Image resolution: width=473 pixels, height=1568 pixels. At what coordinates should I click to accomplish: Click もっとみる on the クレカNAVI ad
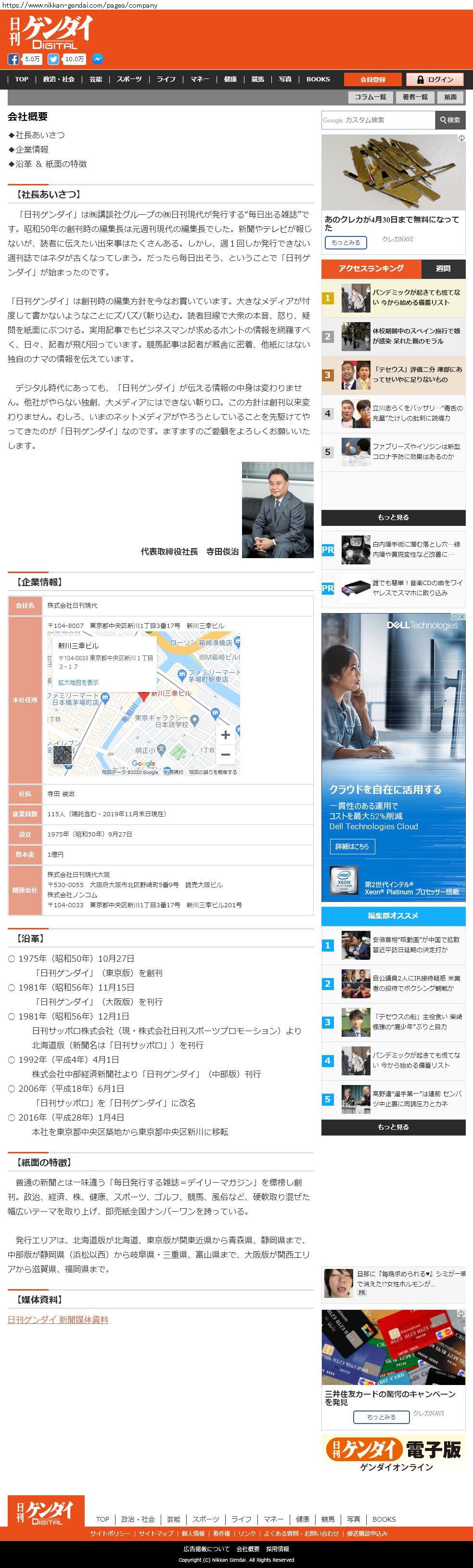pyautogui.click(x=346, y=242)
